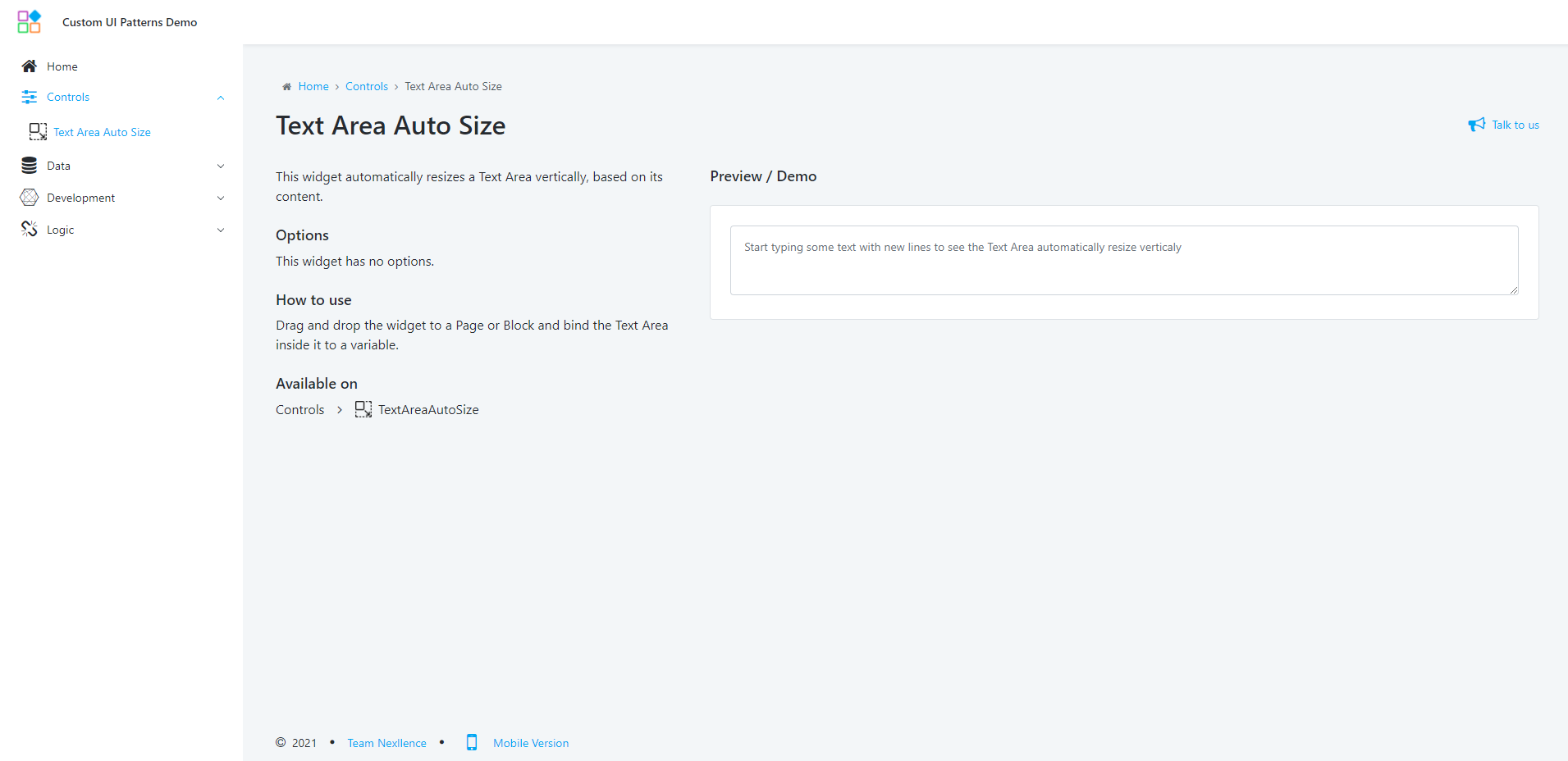Click the Custom UI Patterns Demo logo

(28, 21)
